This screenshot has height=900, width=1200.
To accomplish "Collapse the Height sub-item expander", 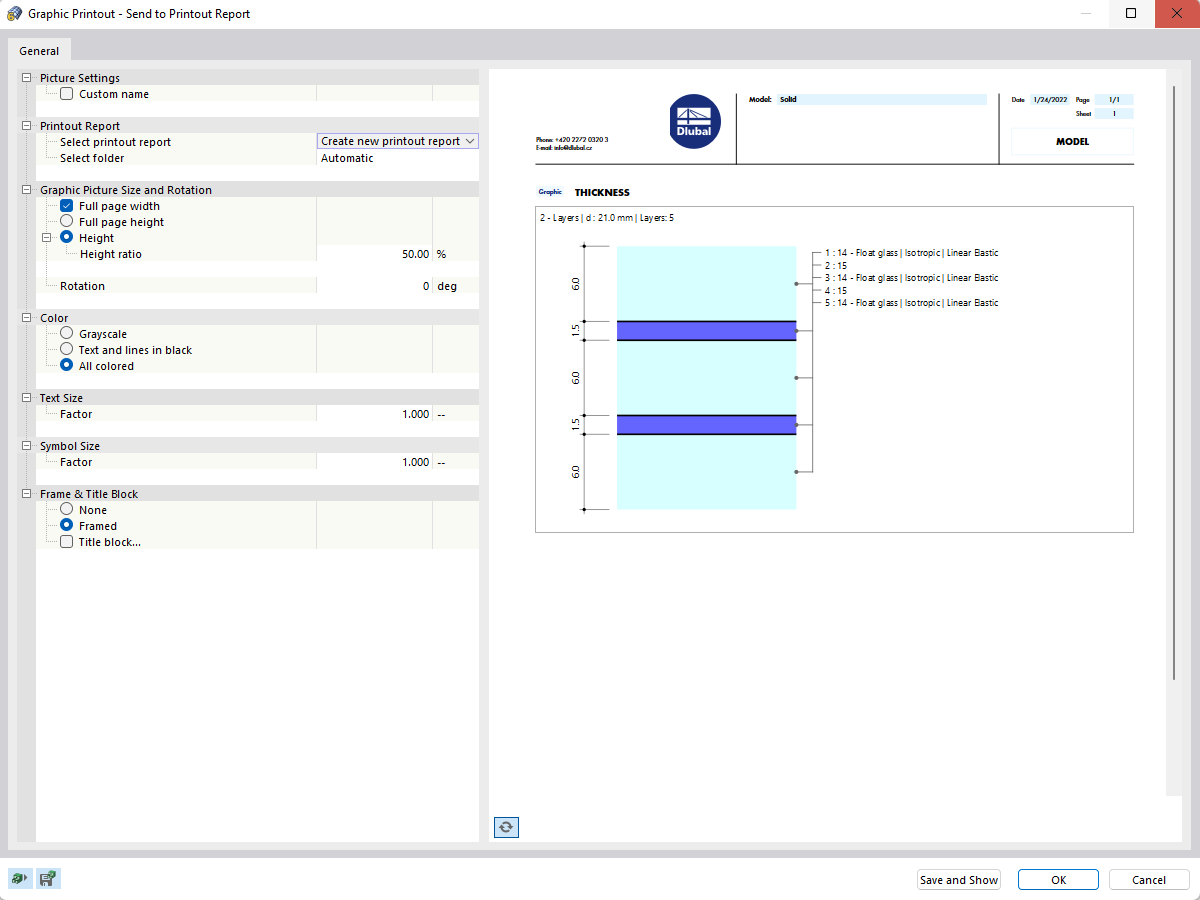I will (46, 238).
